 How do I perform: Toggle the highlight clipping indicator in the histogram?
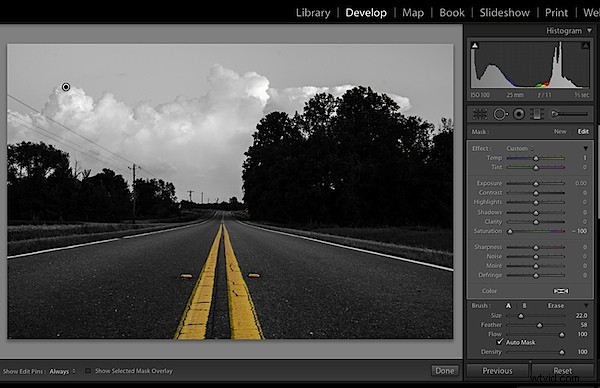pyautogui.click(x=585, y=46)
